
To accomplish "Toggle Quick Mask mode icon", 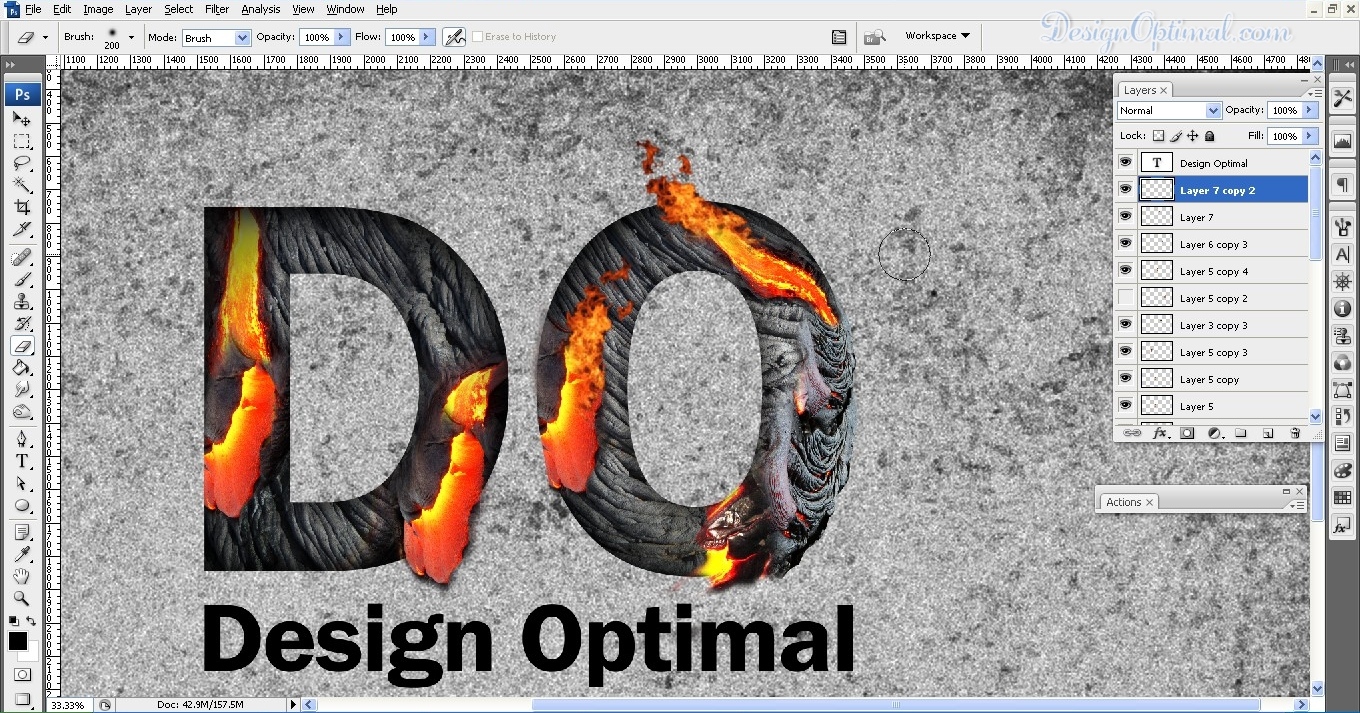I will pyautogui.click(x=22, y=675).
